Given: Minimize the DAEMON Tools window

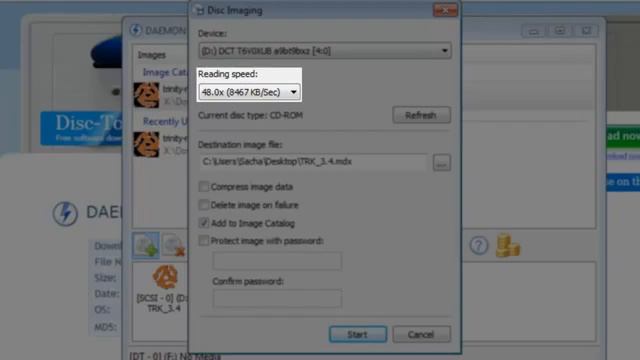Looking at the screenshot, I should point(533,31).
